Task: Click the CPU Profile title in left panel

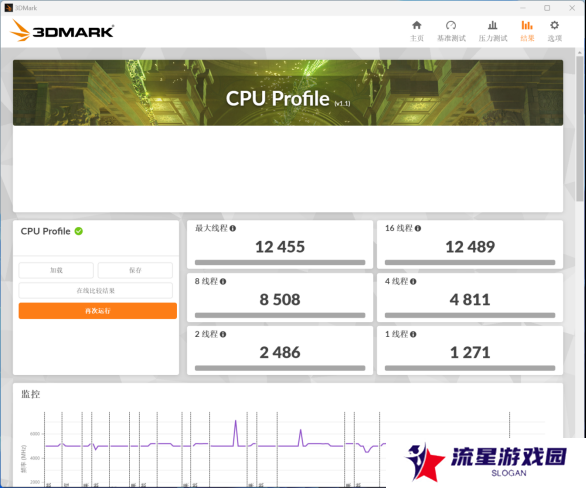Action: coord(46,231)
